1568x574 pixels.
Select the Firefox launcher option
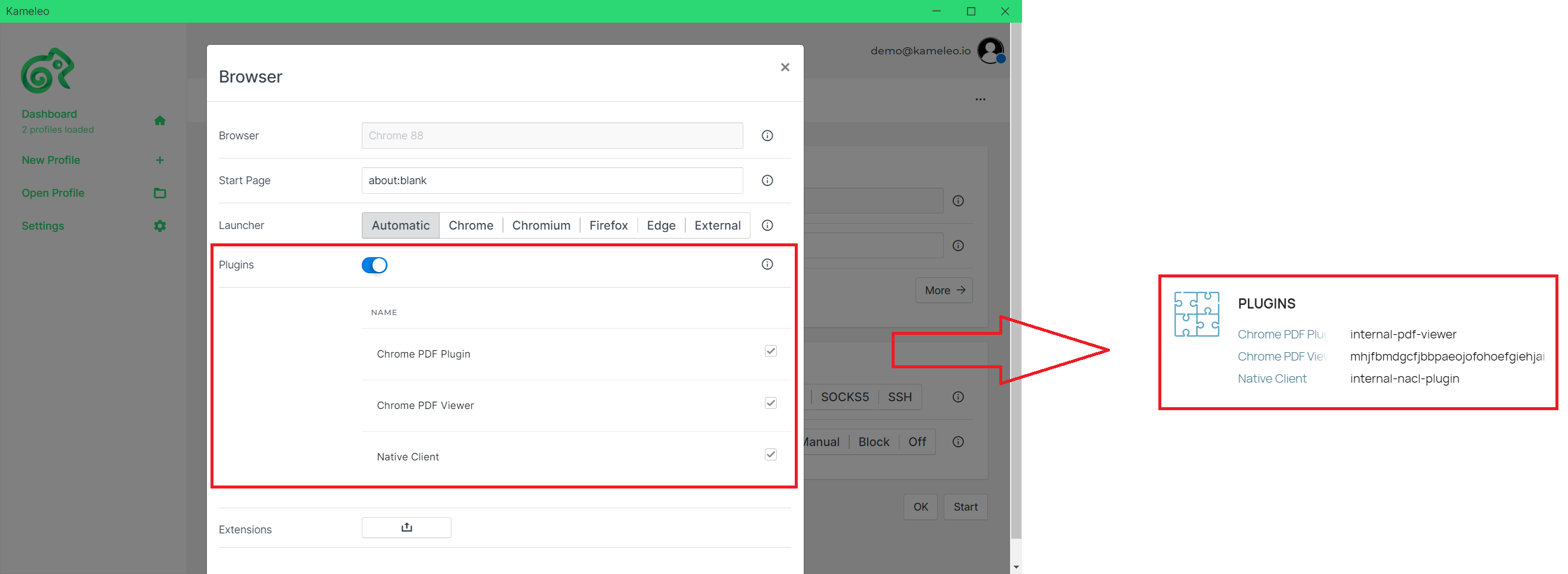coord(608,225)
